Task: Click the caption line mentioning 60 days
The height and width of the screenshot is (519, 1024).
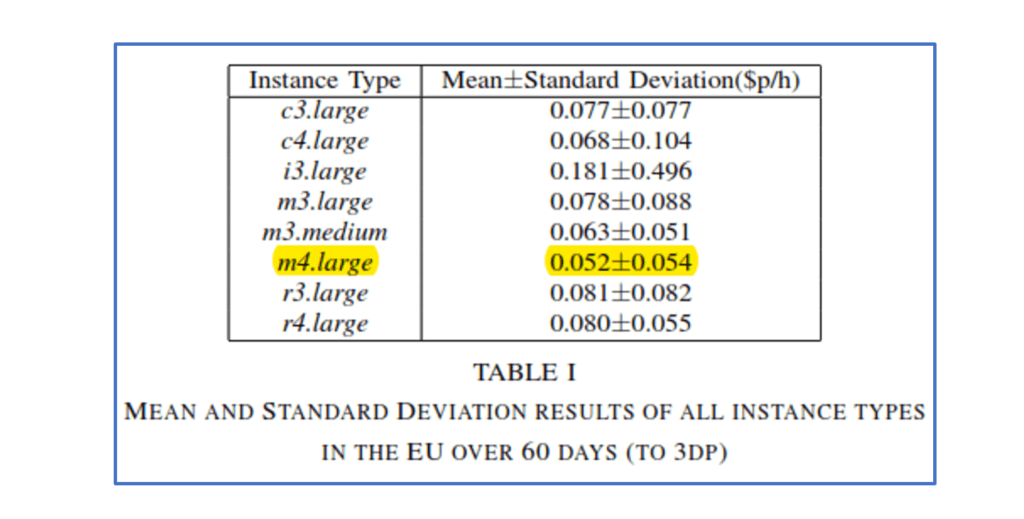Action: 524,452
